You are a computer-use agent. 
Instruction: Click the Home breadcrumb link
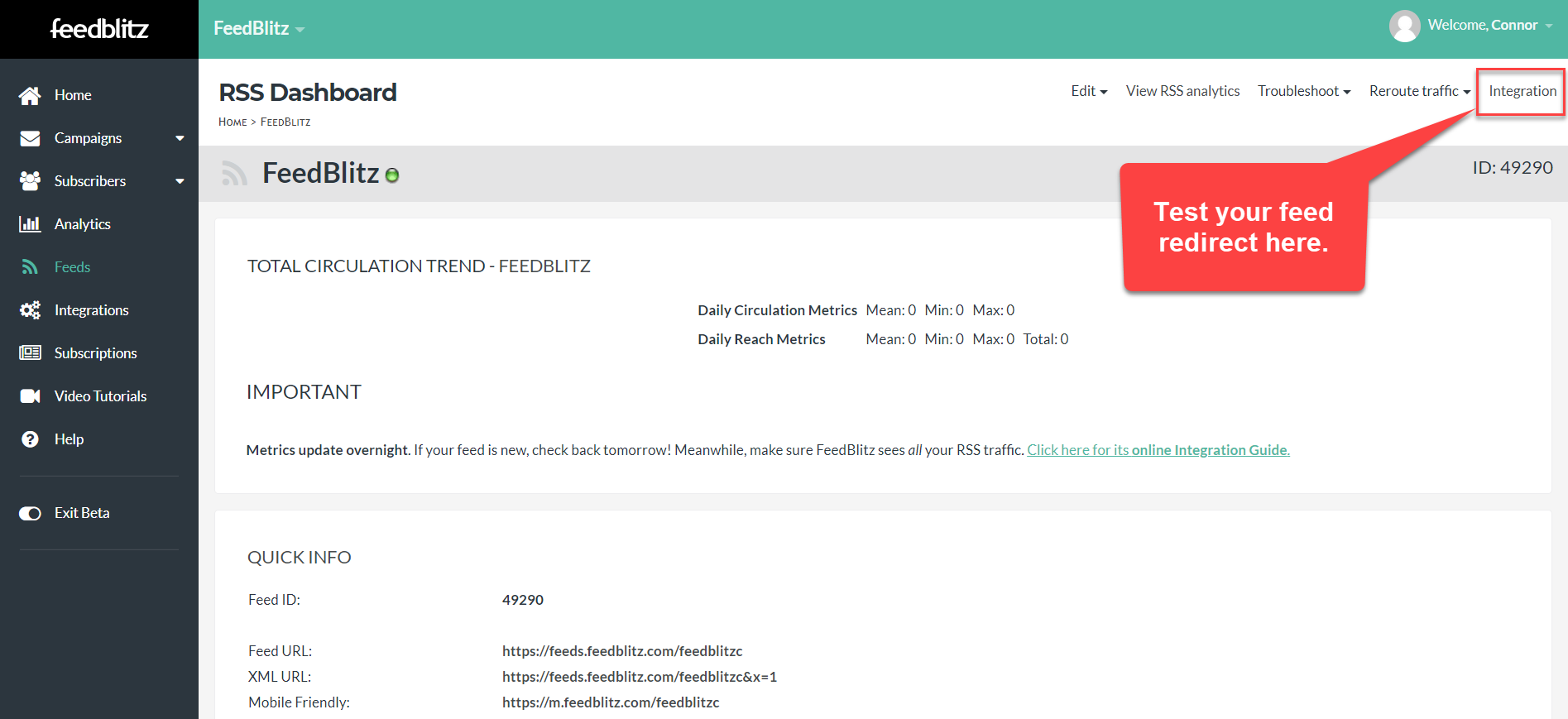point(233,122)
